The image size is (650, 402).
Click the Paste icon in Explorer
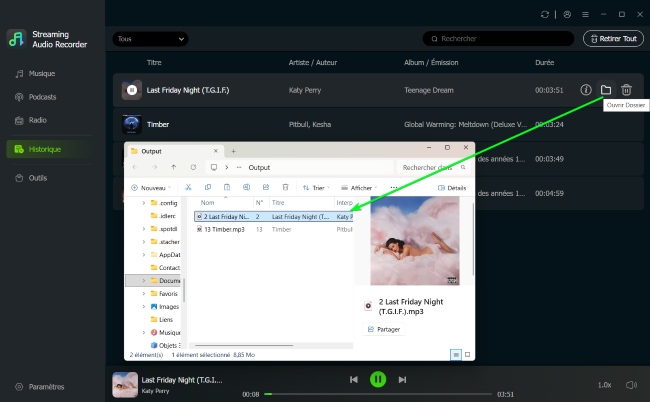pos(227,187)
